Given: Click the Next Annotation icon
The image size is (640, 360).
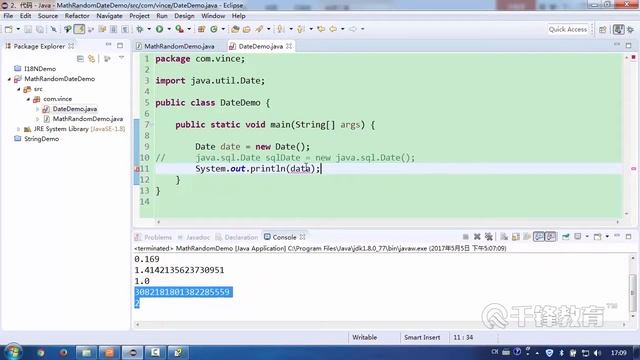Looking at the screenshot, I should tap(281, 29).
